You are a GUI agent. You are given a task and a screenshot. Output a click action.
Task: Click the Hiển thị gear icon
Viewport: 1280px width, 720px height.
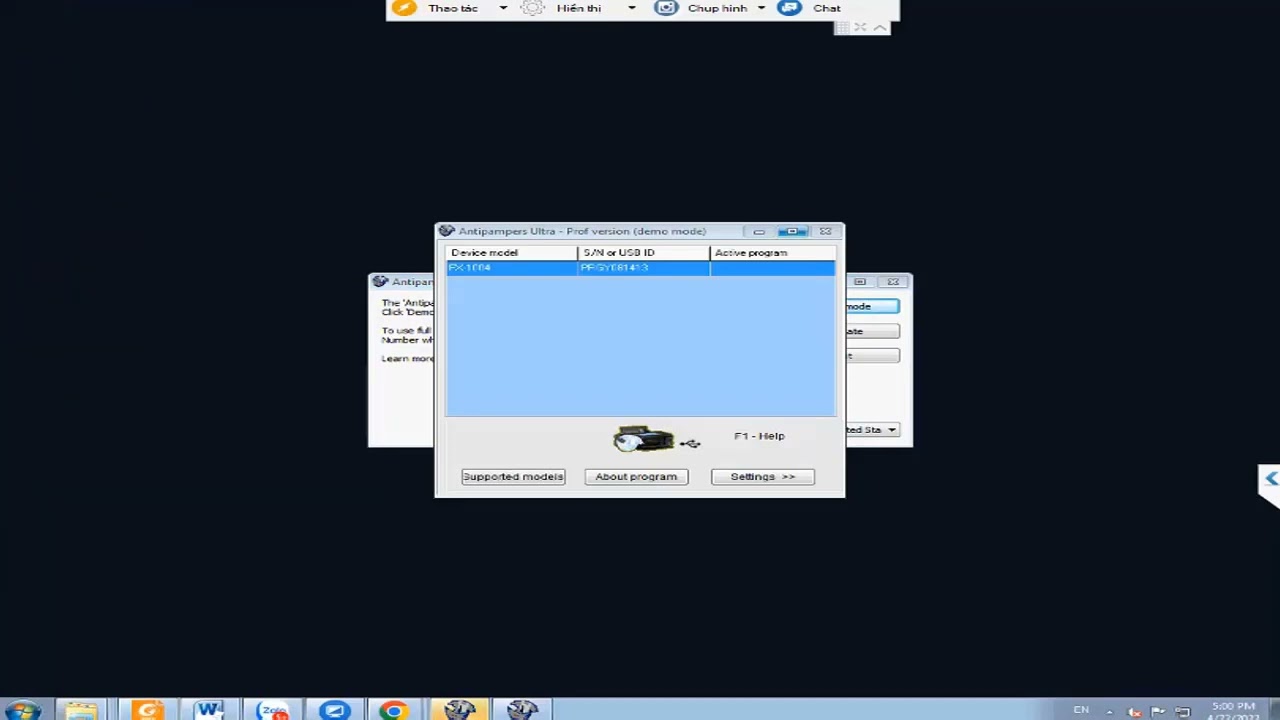533,8
